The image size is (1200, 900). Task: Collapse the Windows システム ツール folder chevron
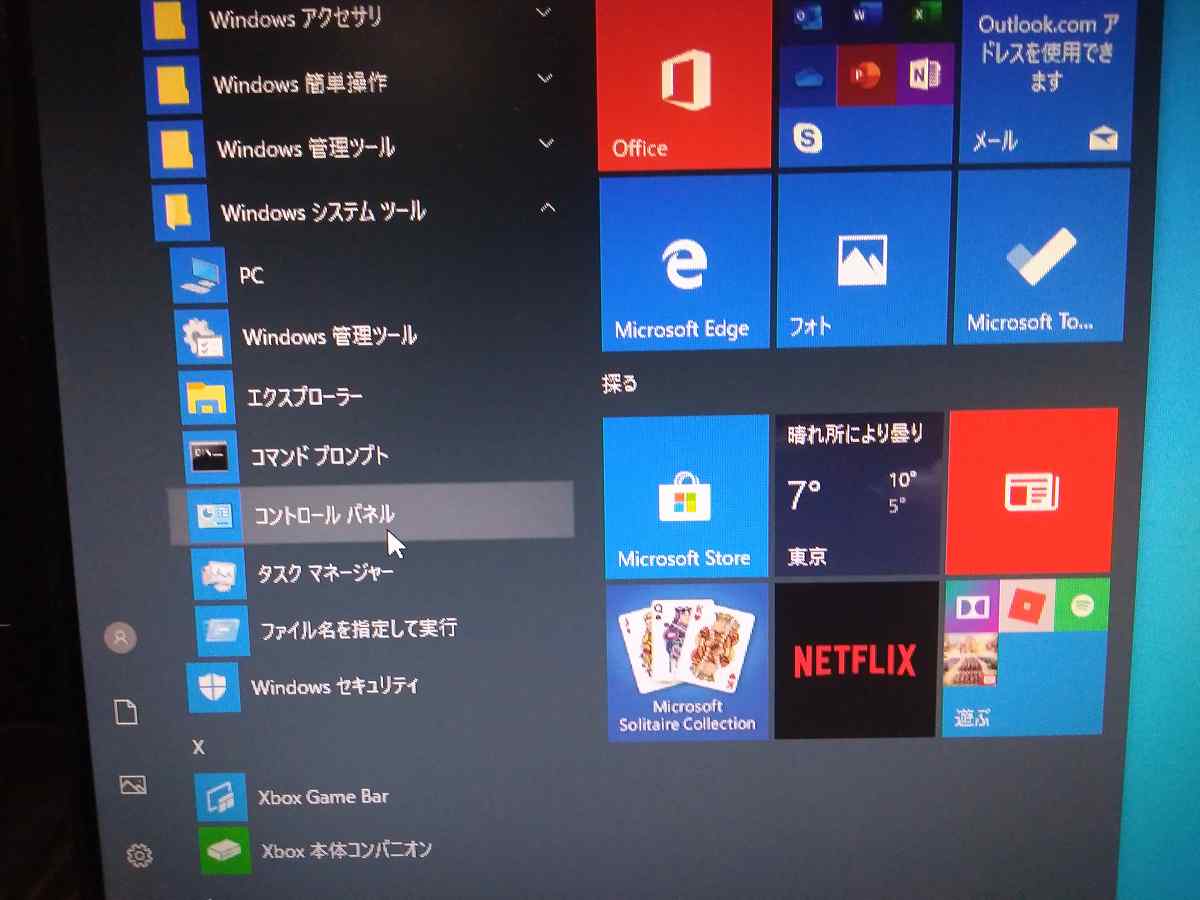tap(547, 208)
